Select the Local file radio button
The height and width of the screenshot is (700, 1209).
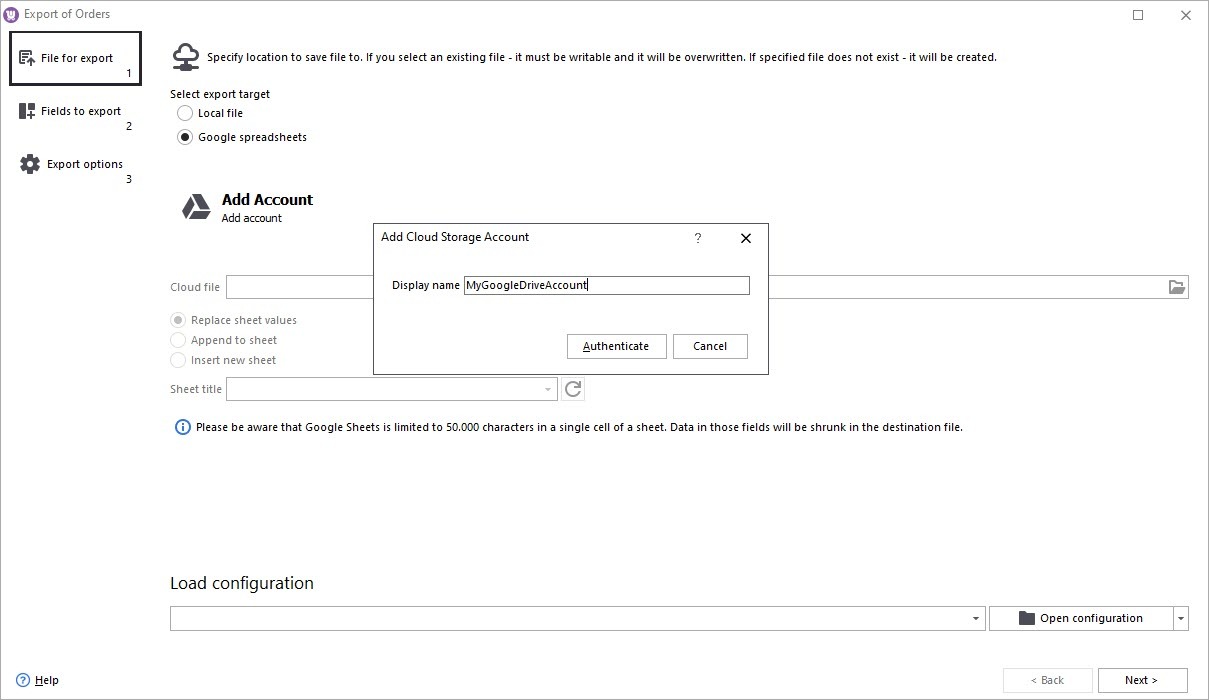(x=185, y=113)
